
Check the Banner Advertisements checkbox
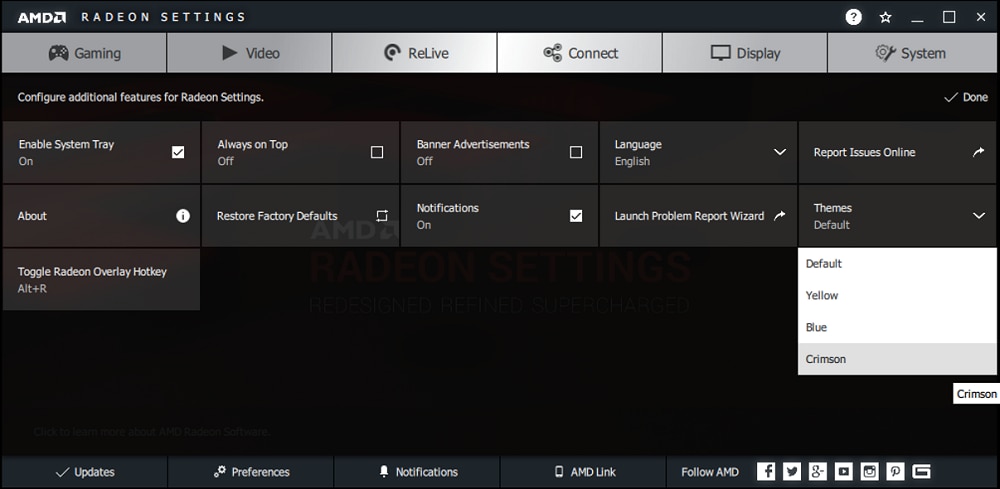point(576,152)
